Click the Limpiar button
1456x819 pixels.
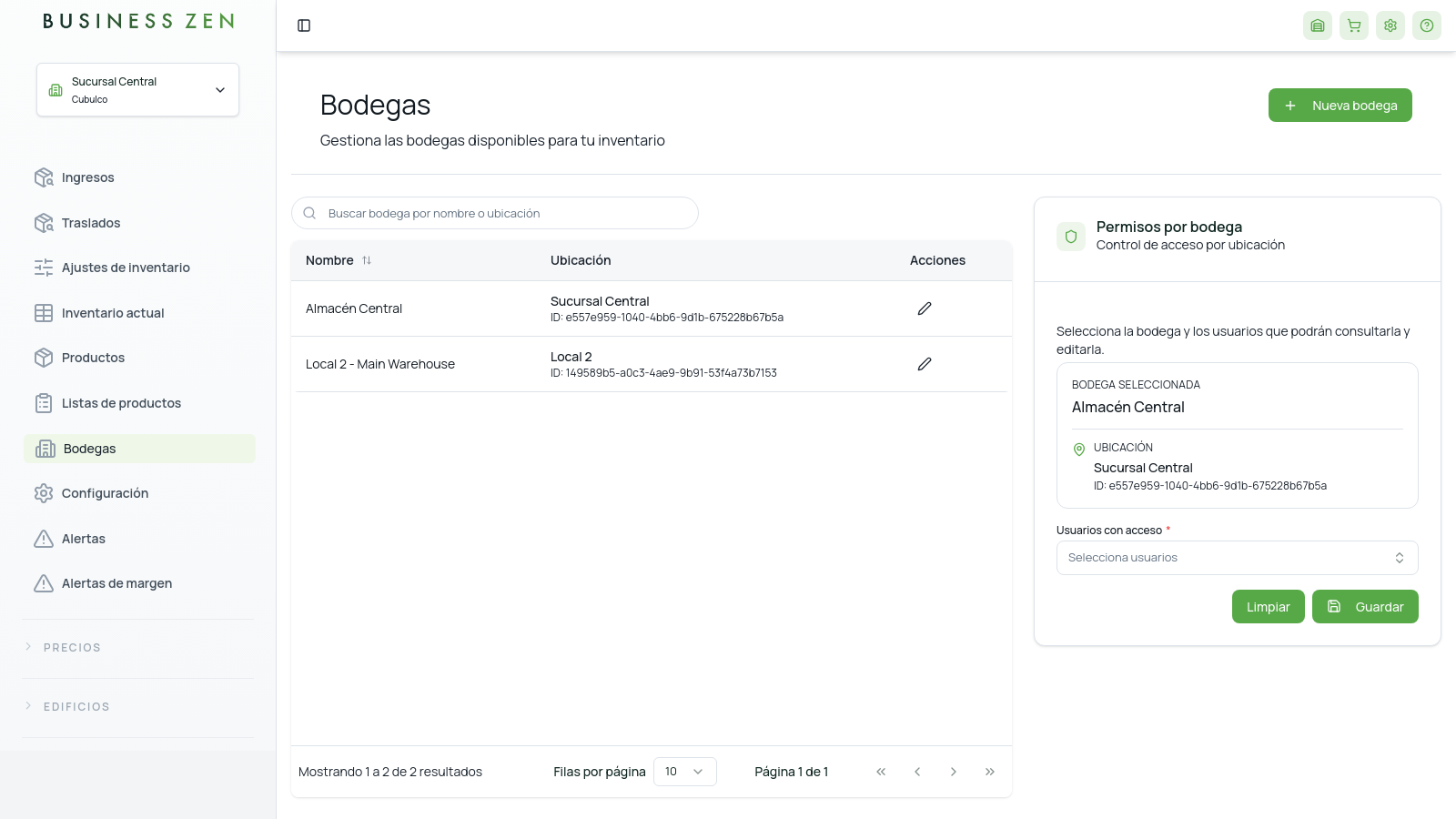point(1269,607)
